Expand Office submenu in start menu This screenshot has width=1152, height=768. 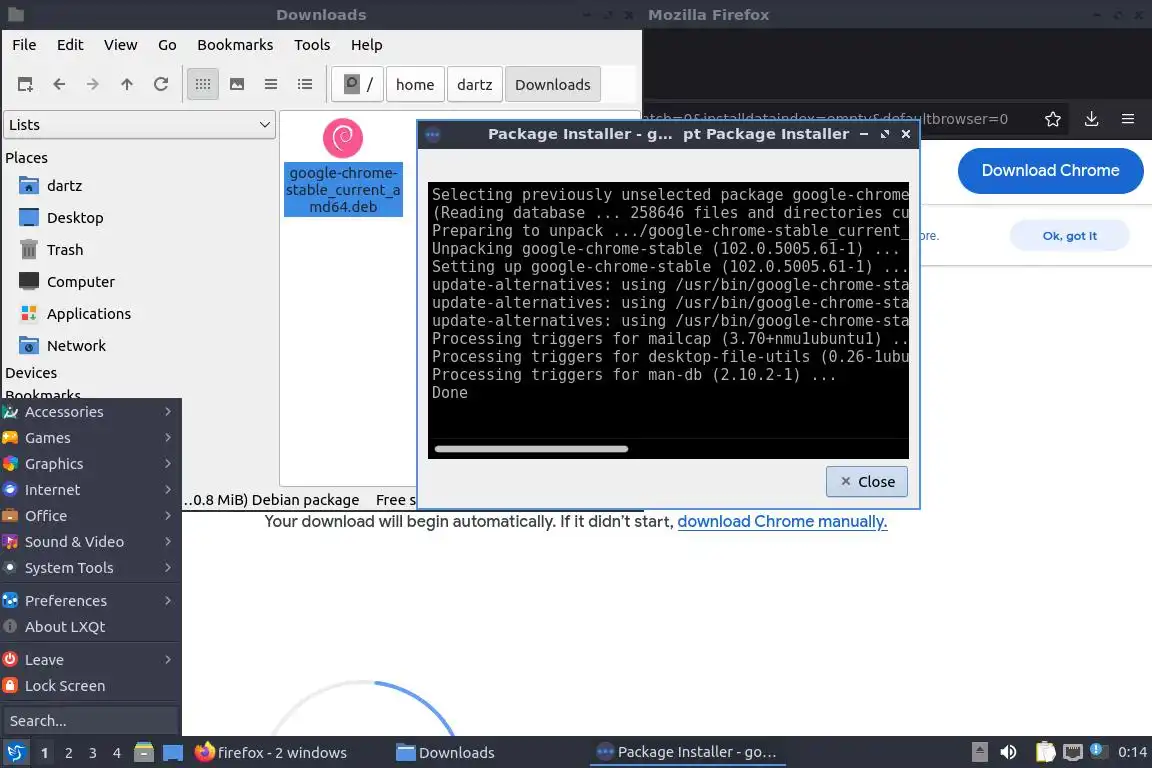click(x=90, y=516)
